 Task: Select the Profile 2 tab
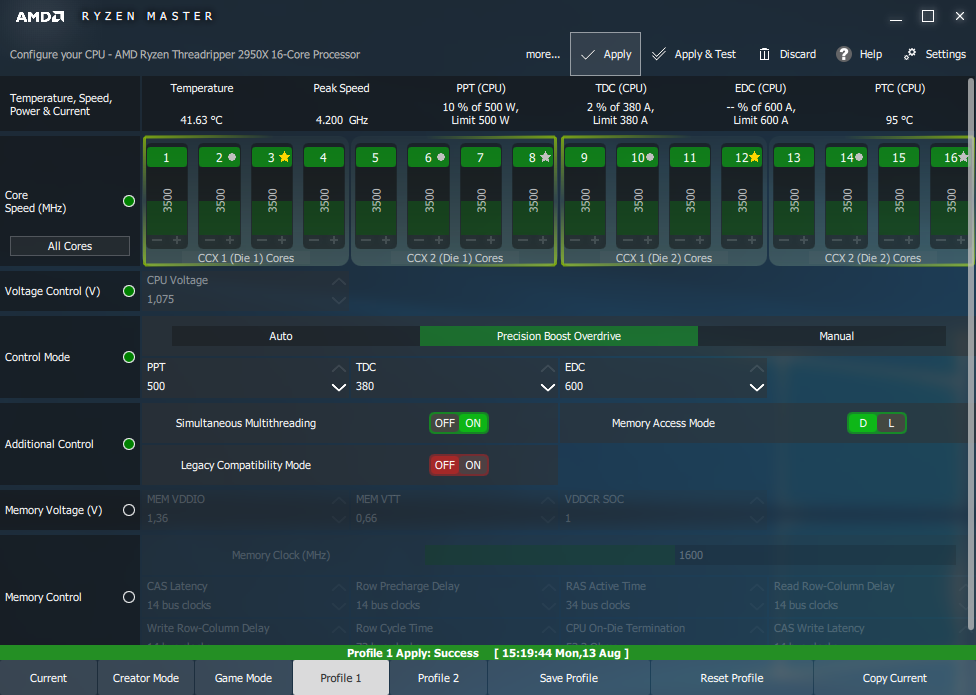tap(438, 678)
